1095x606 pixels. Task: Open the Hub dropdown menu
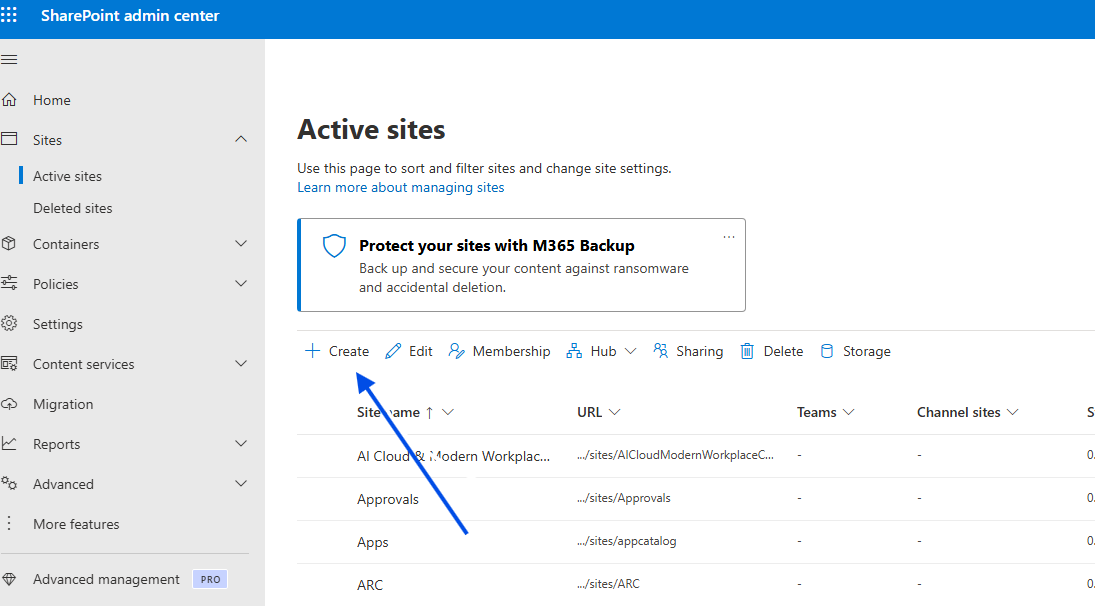click(630, 351)
